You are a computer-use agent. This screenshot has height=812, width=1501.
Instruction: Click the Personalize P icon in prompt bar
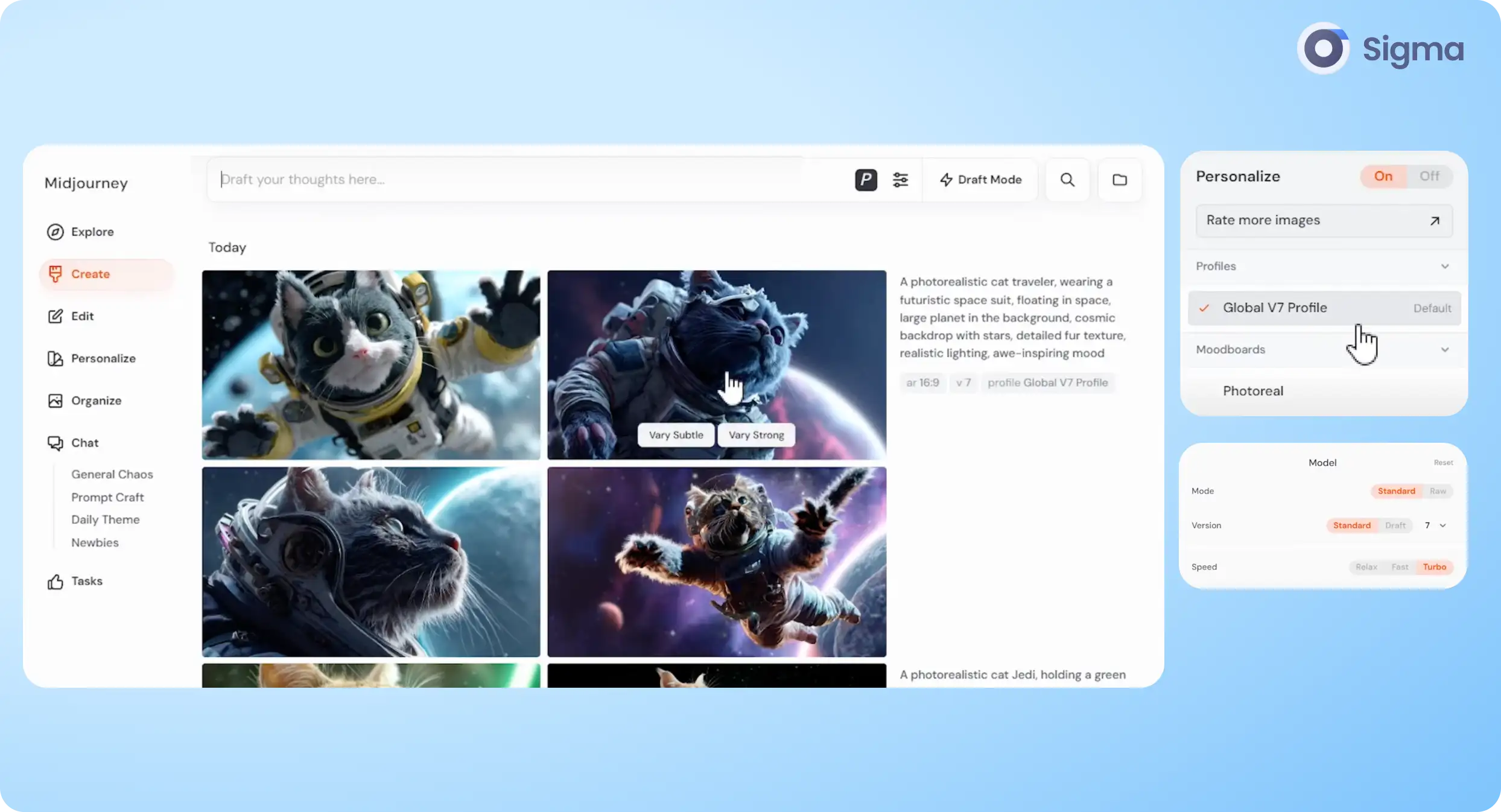[x=866, y=180]
